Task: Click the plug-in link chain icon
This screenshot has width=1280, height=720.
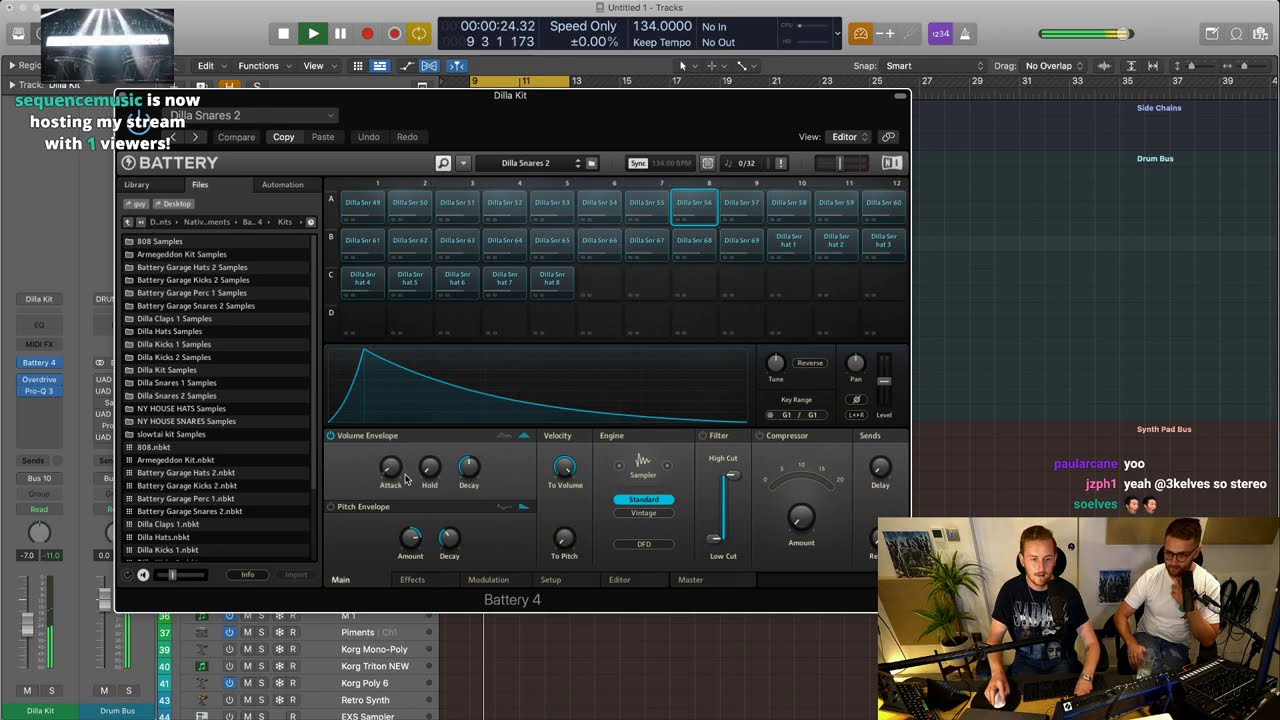Action: click(x=888, y=137)
